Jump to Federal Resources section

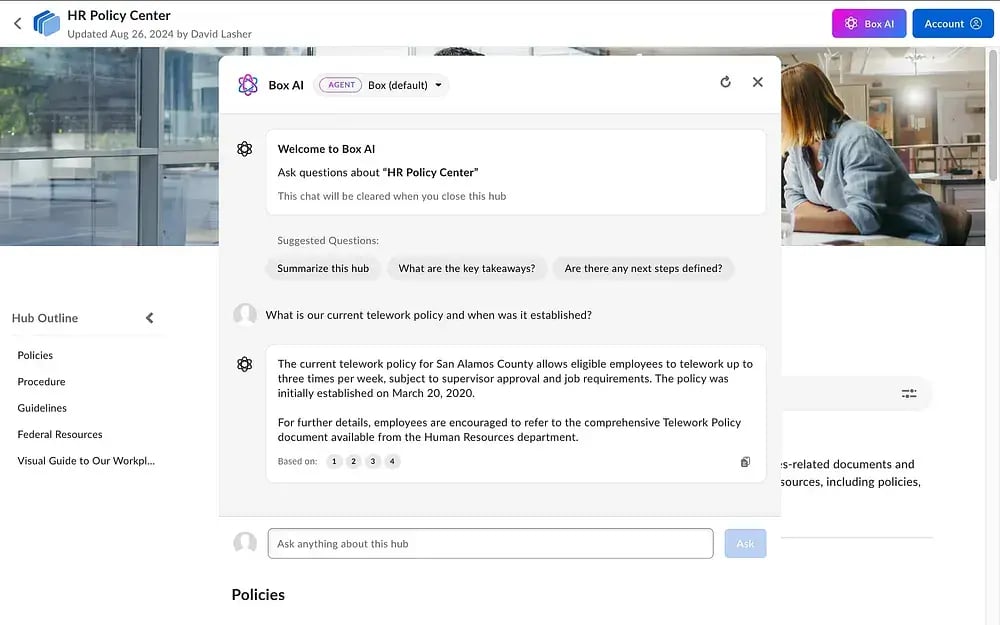point(60,434)
